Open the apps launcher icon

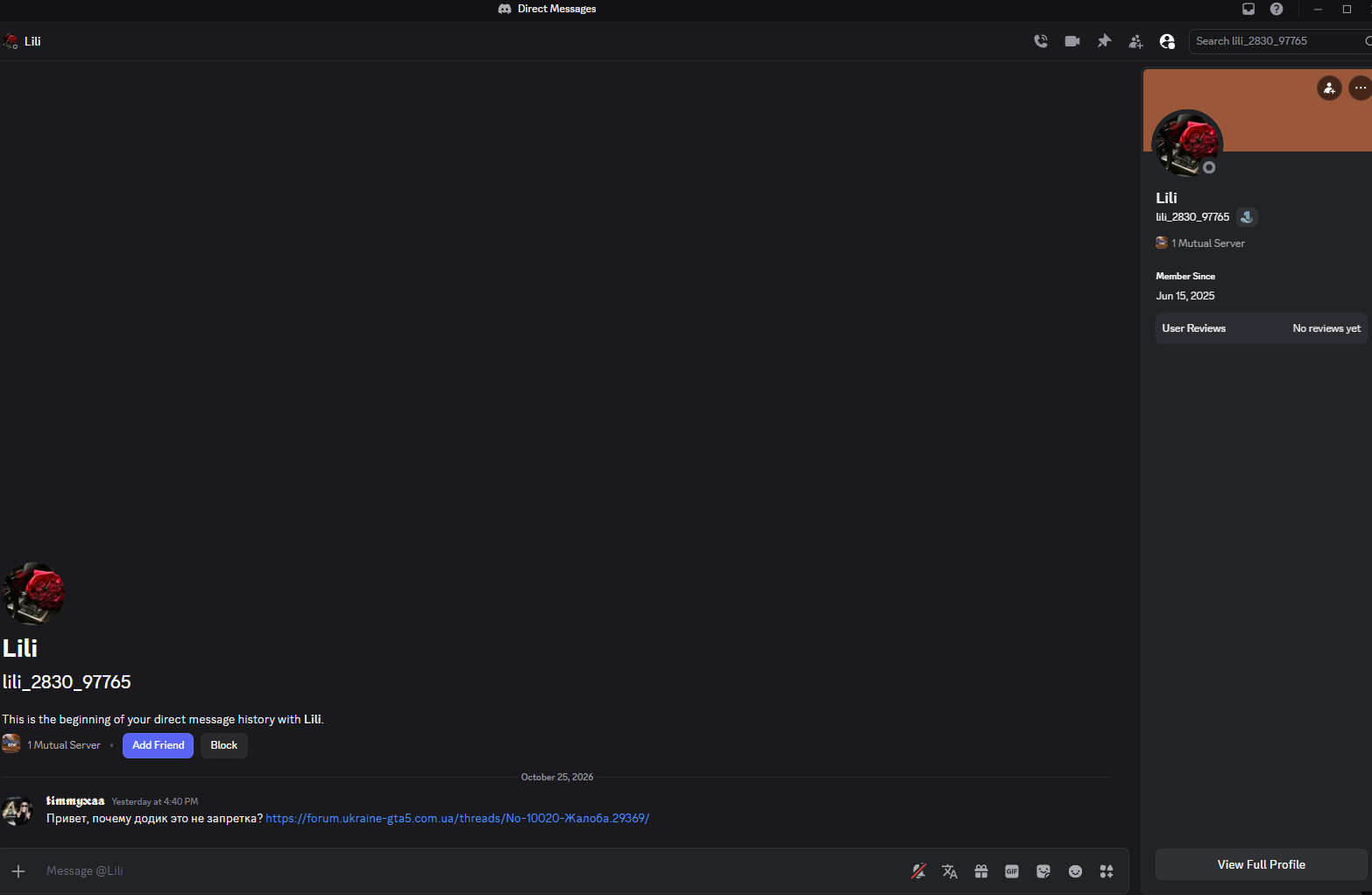click(x=1107, y=870)
